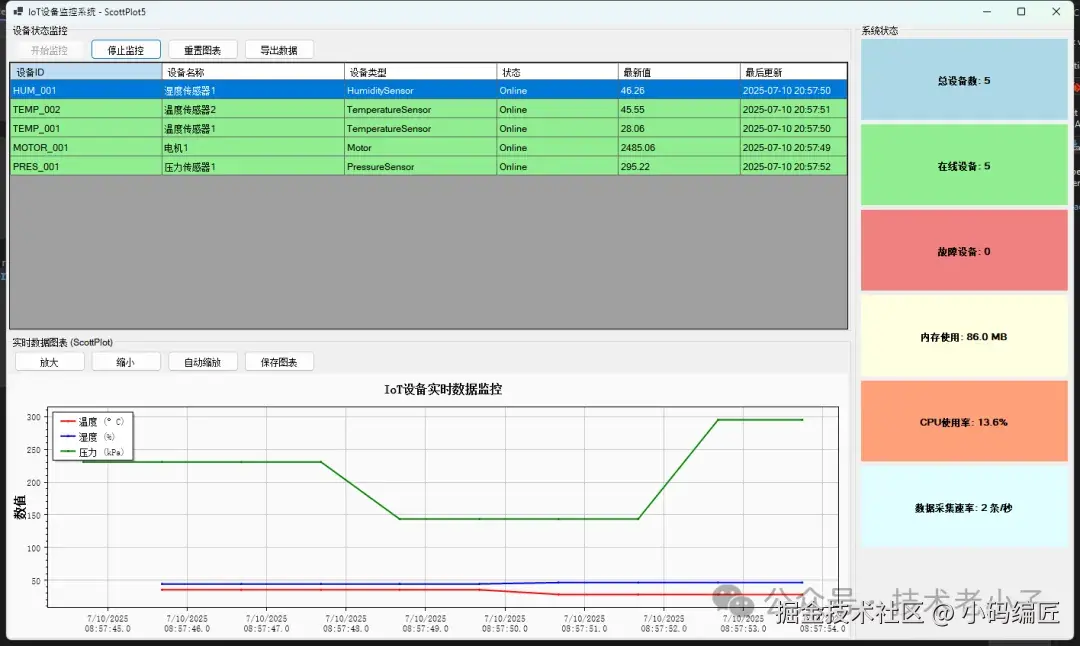Click the 自动缩放 button
The width and height of the screenshot is (1080, 646).
coord(202,362)
